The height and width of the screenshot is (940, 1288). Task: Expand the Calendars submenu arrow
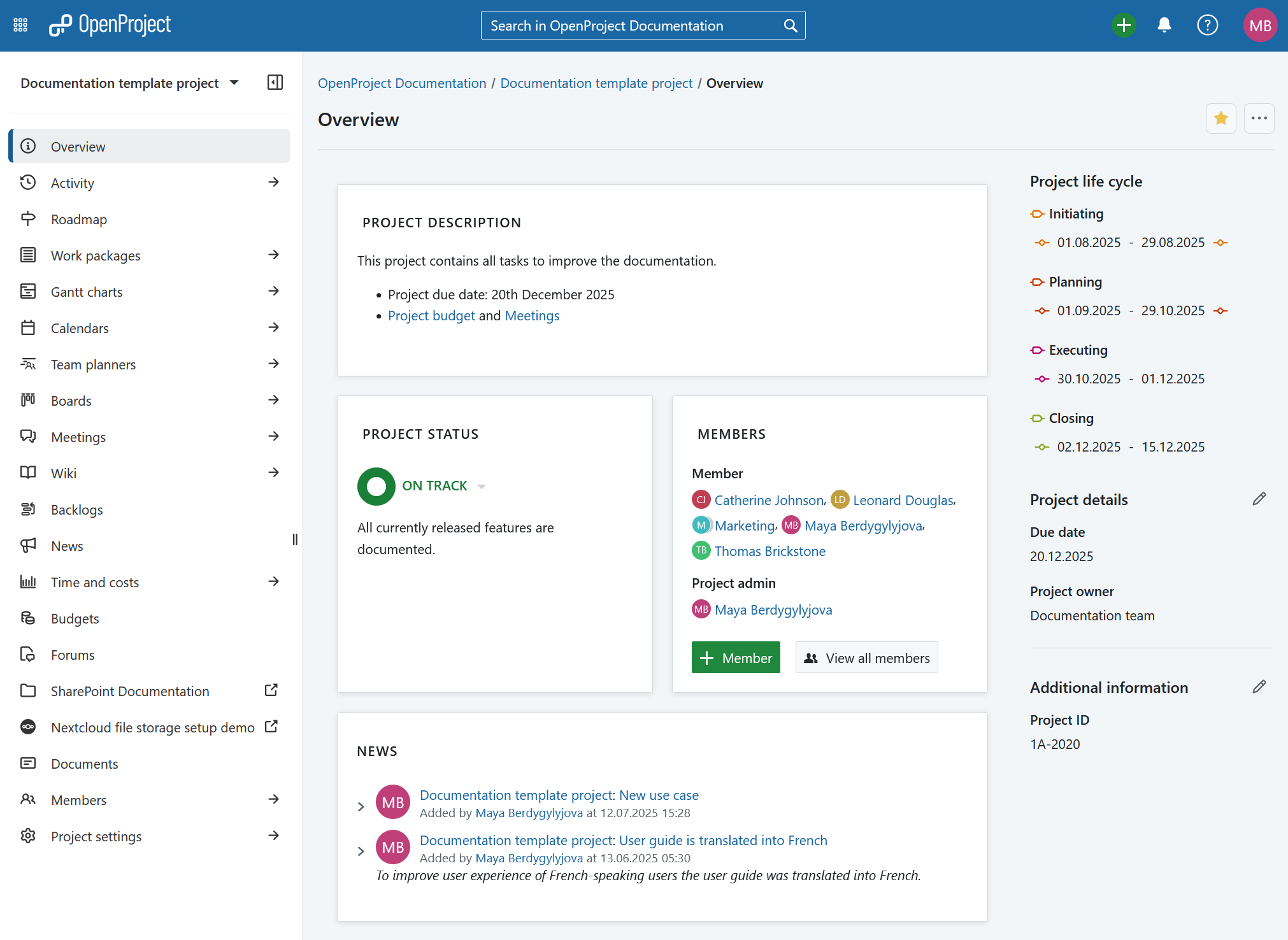coord(274,328)
